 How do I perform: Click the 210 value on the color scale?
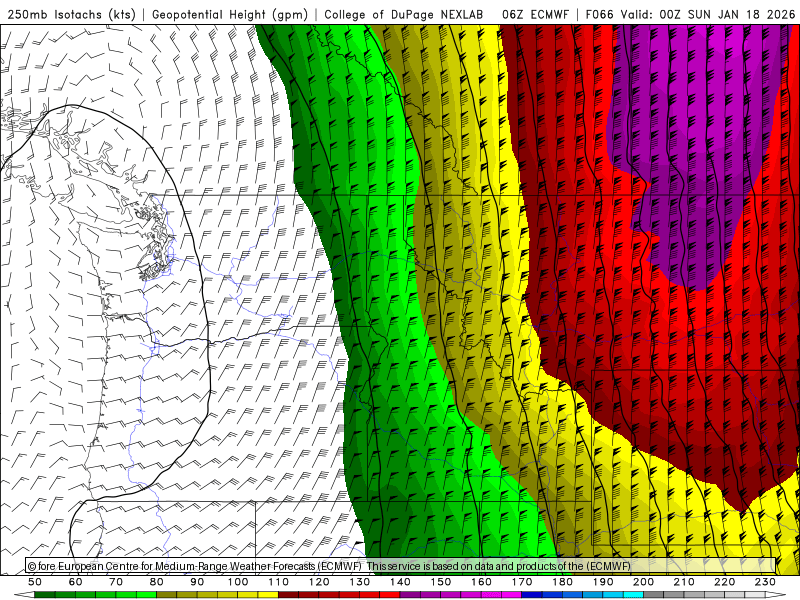684,582
